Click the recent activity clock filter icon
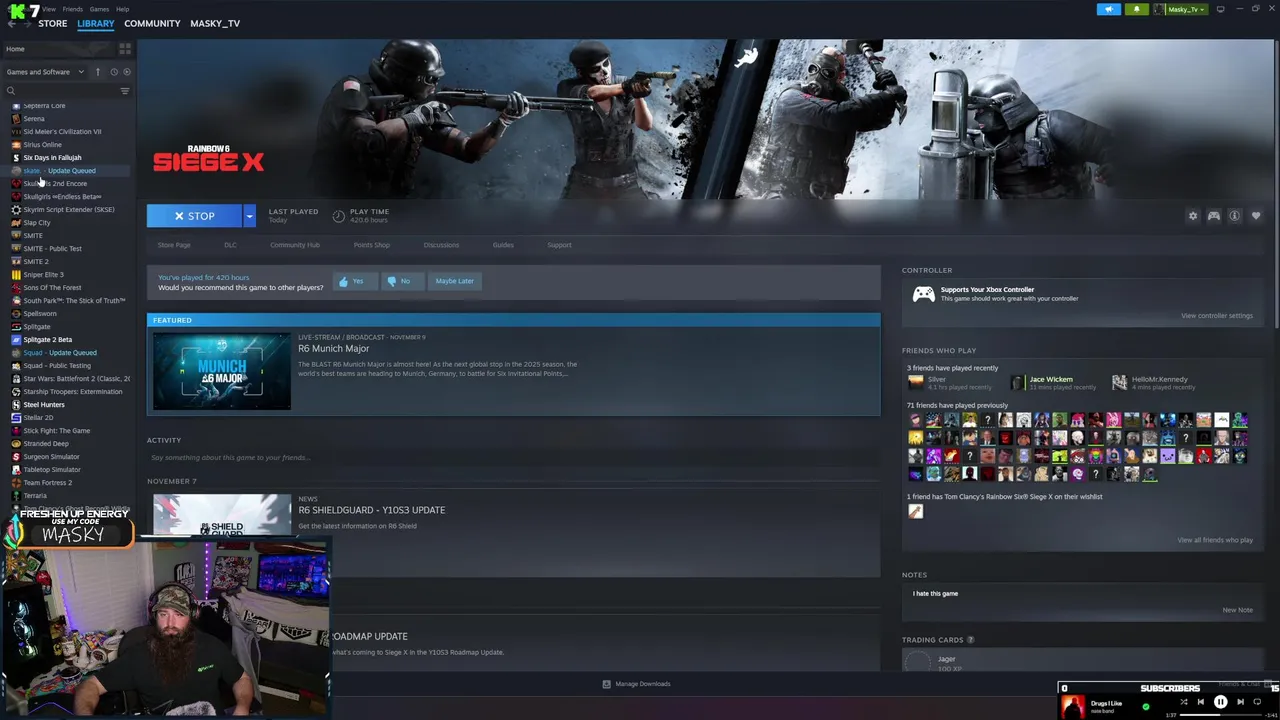This screenshot has height=720, width=1280. [x=114, y=72]
